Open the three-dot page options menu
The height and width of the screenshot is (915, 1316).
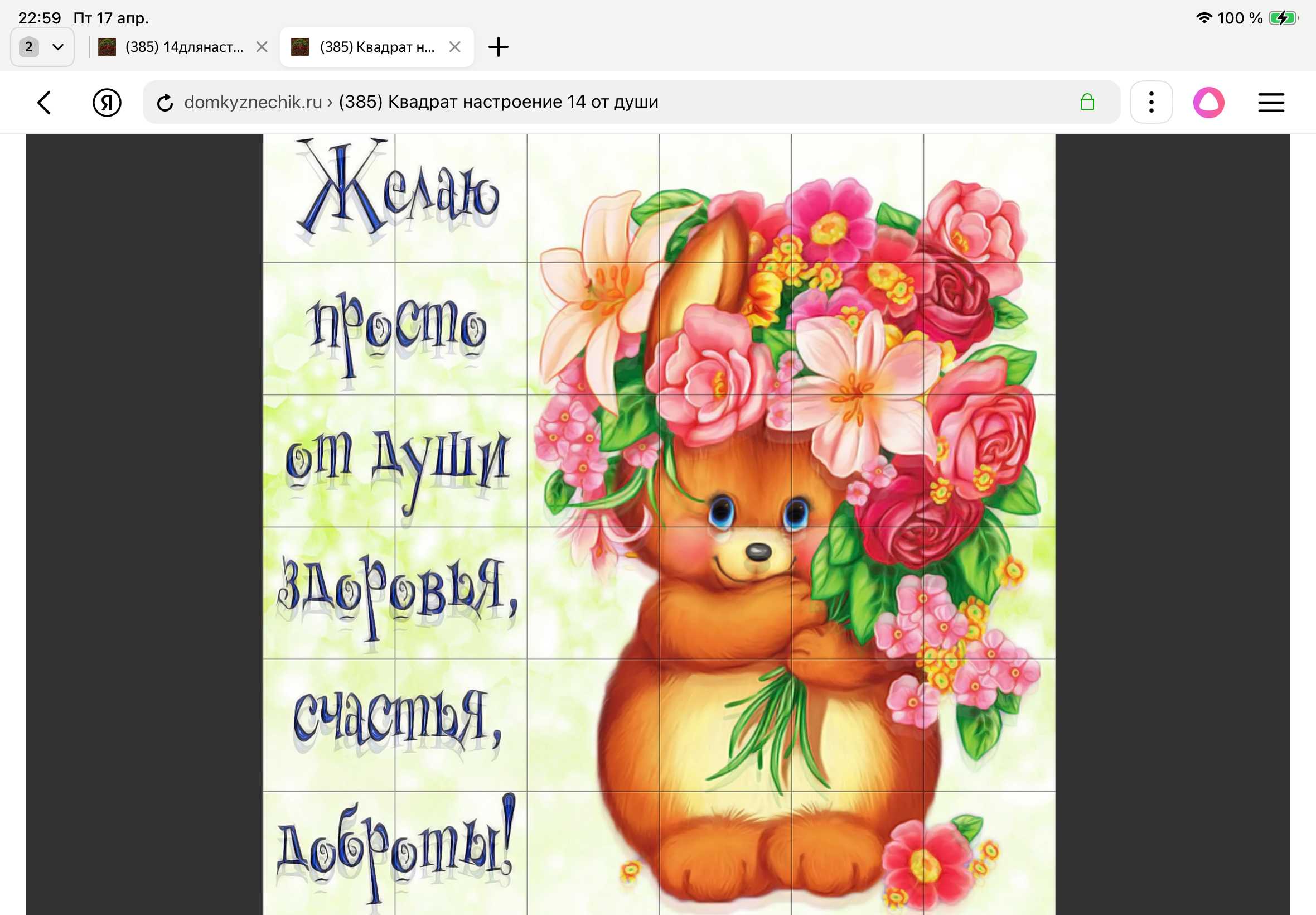click(x=1151, y=103)
